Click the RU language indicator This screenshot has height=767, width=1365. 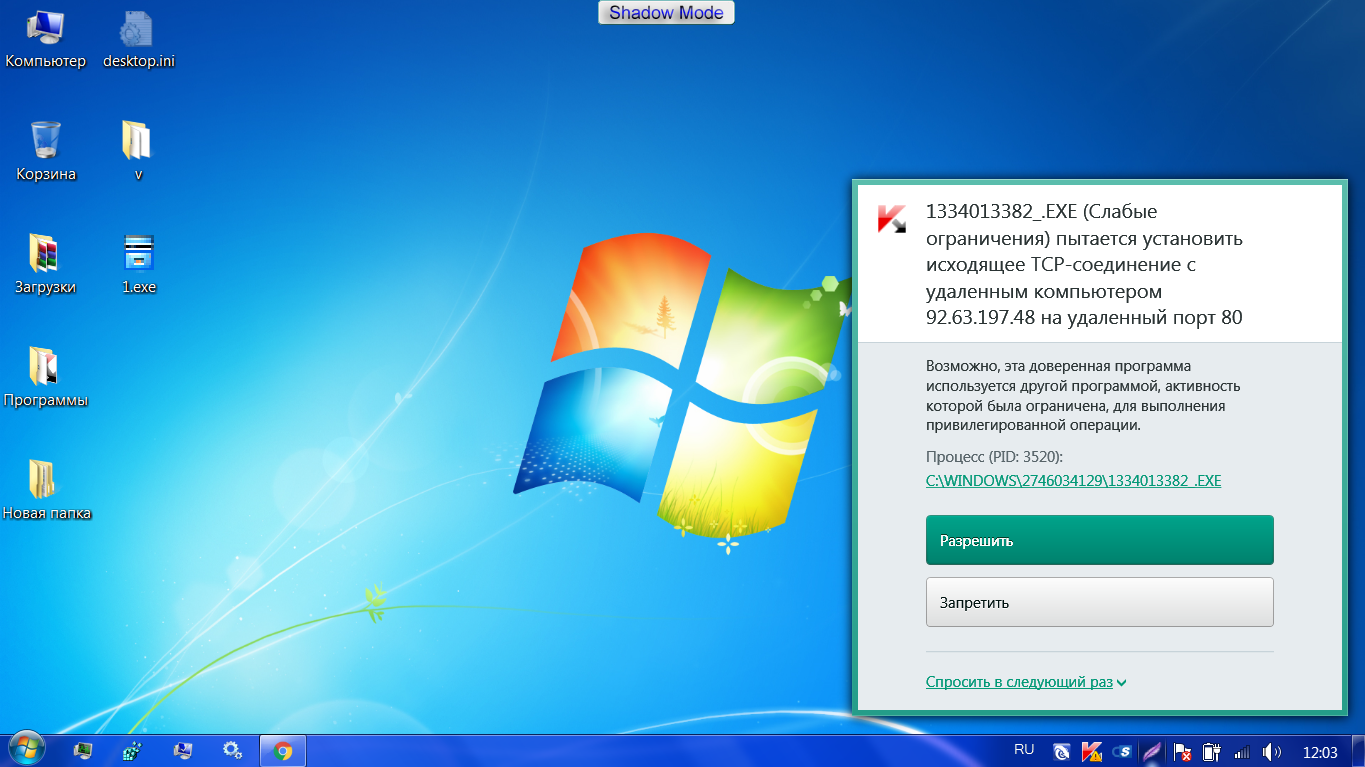[x=1024, y=749]
